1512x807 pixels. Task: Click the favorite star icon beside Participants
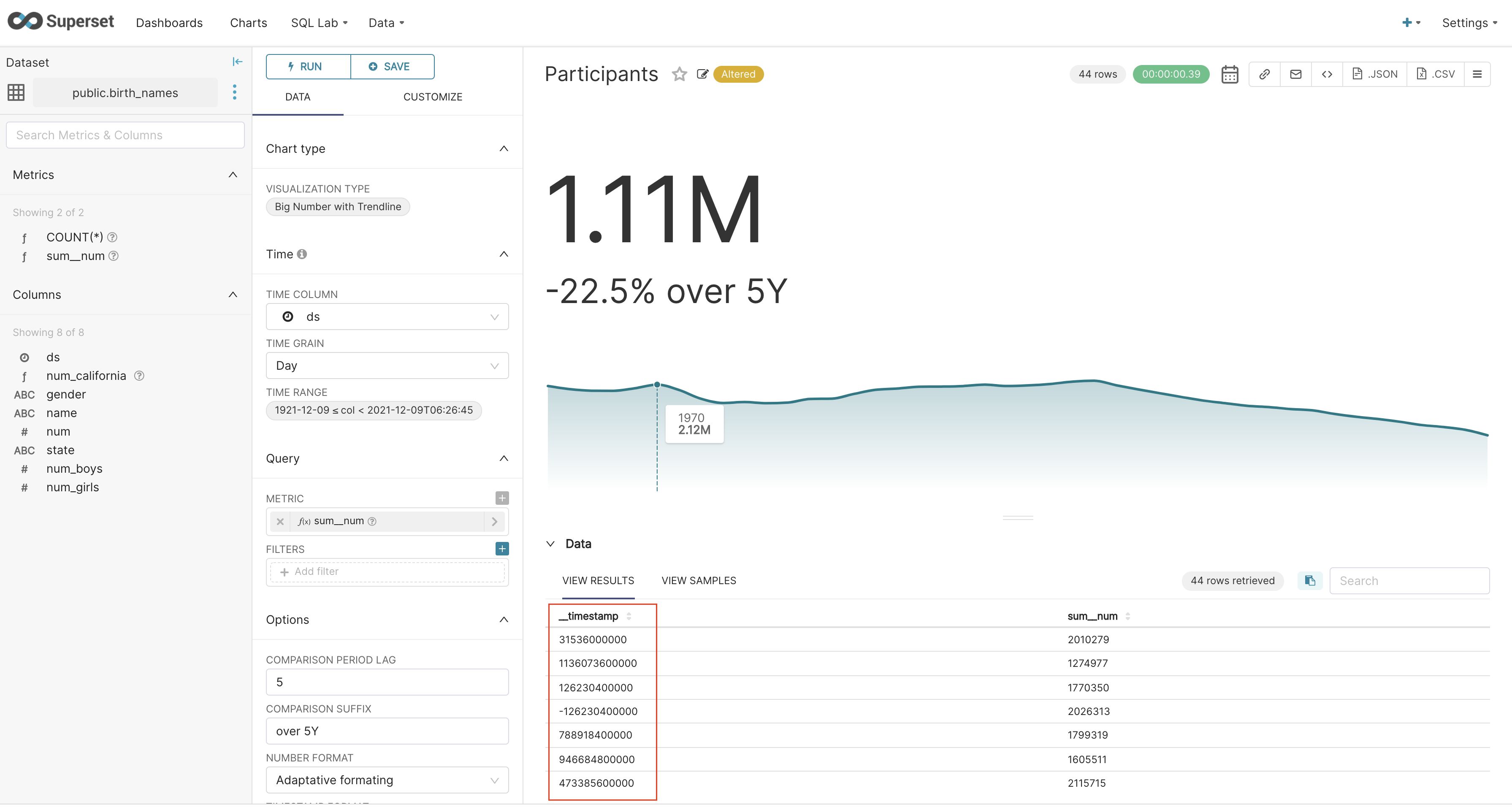click(x=679, y=74)
